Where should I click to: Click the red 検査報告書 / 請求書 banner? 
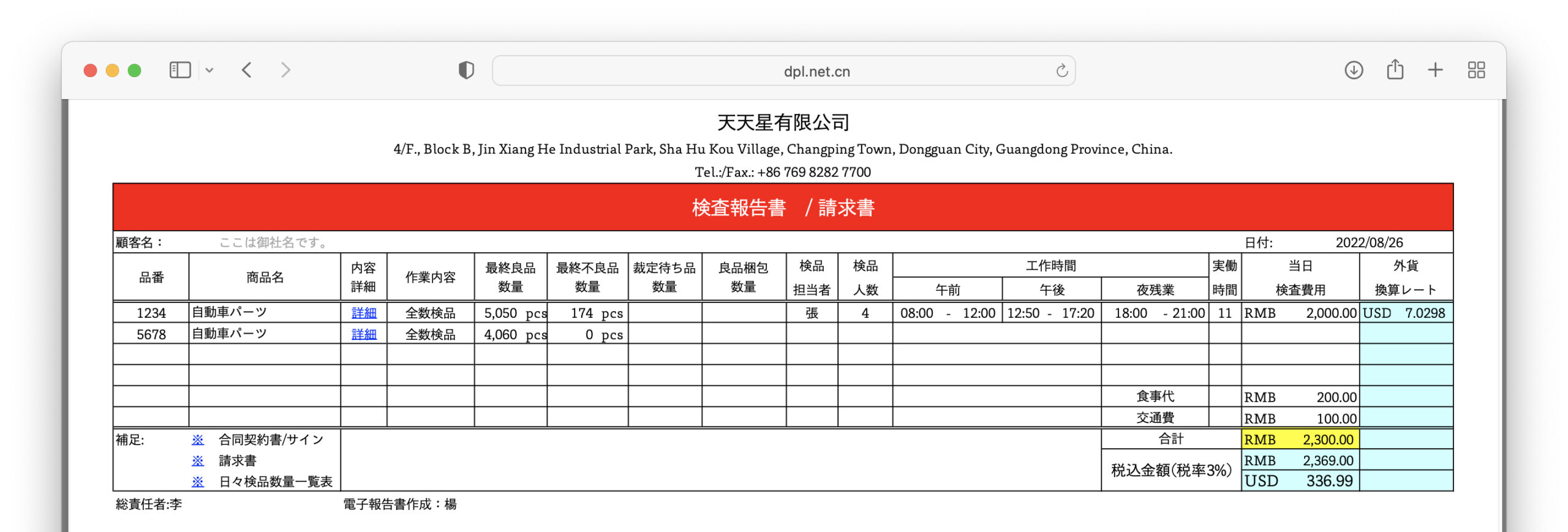(783, 208)
